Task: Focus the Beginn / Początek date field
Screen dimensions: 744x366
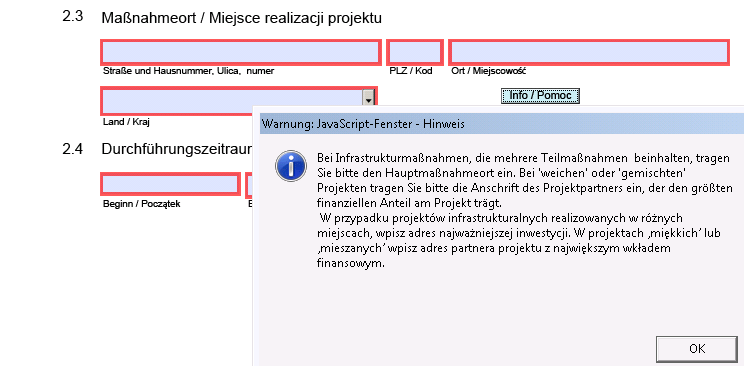Action: pos(170,184)
